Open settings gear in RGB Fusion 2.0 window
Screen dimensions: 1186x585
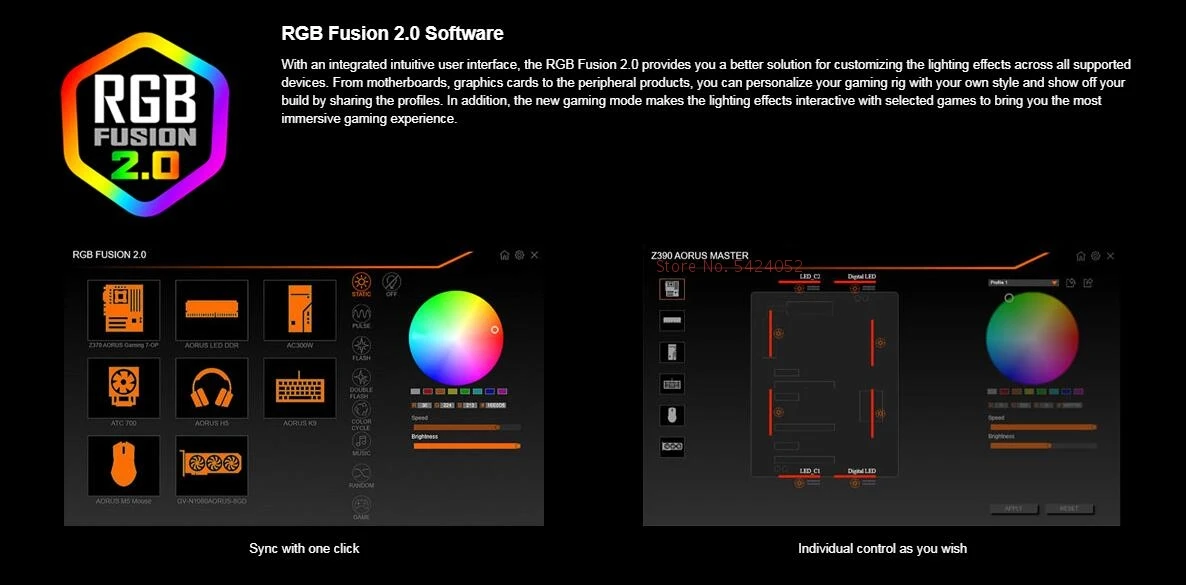pyautogui.click(x=520, y=255)
